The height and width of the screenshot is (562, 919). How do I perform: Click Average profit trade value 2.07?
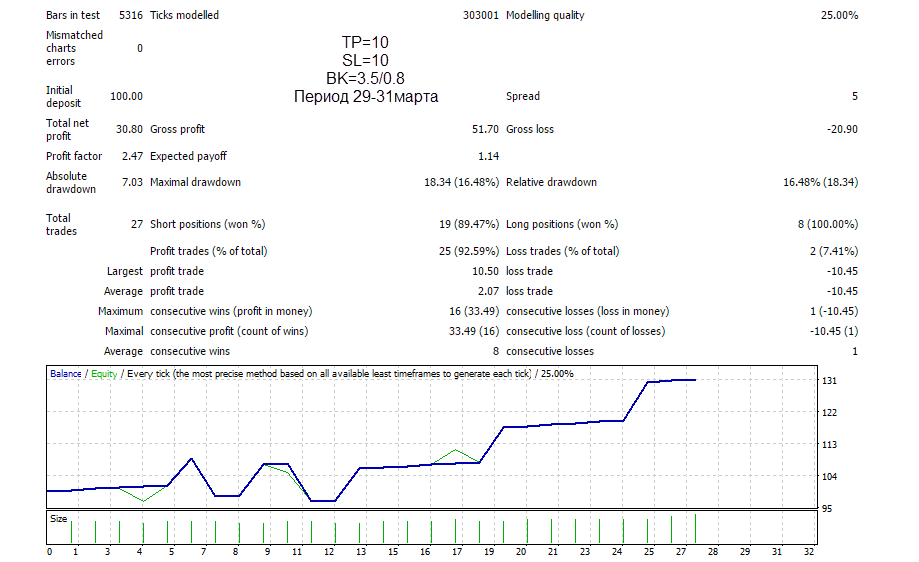pyautogui.click(x=488, y=291)
